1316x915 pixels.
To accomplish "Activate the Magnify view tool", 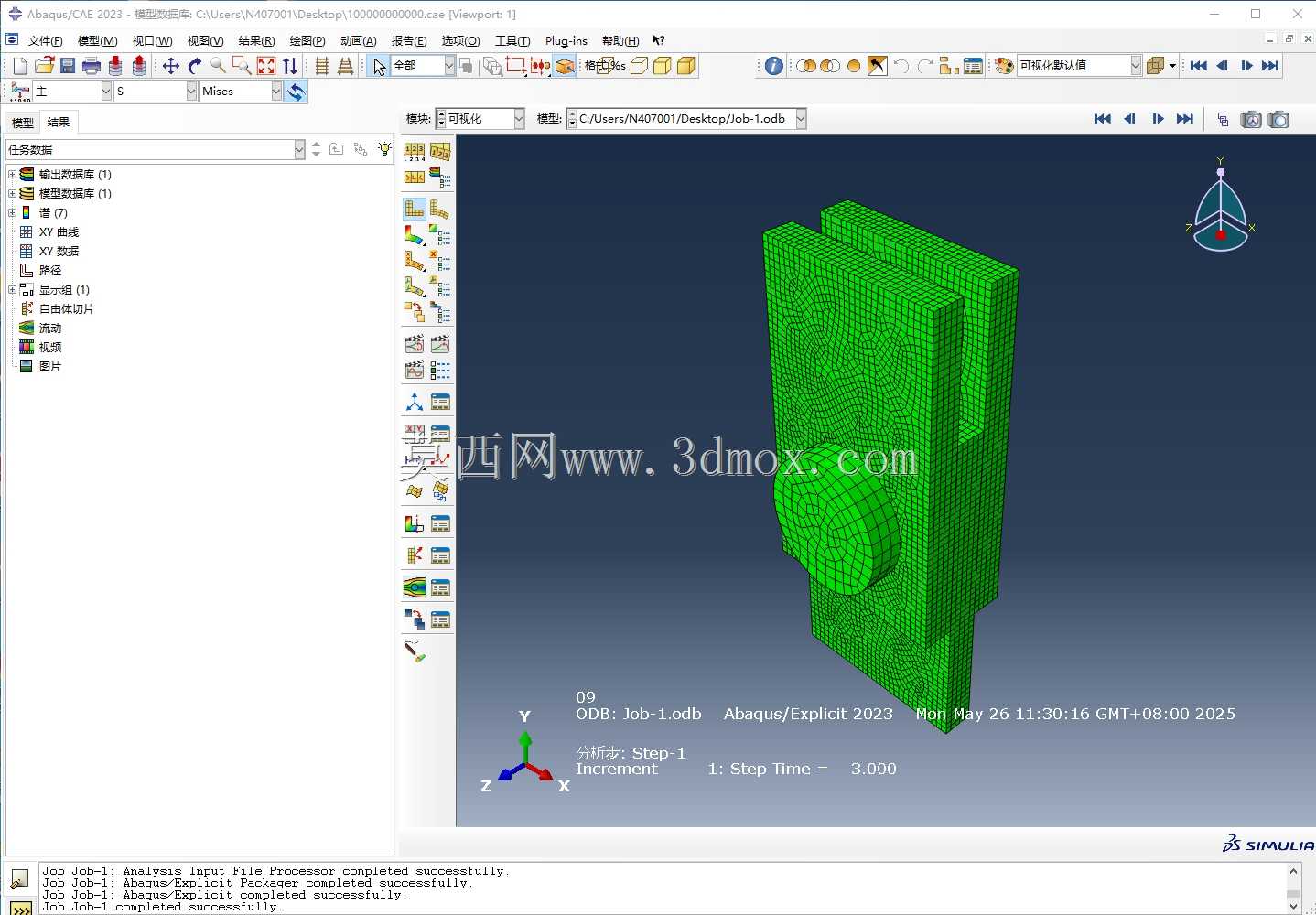I will coord(218,66).
